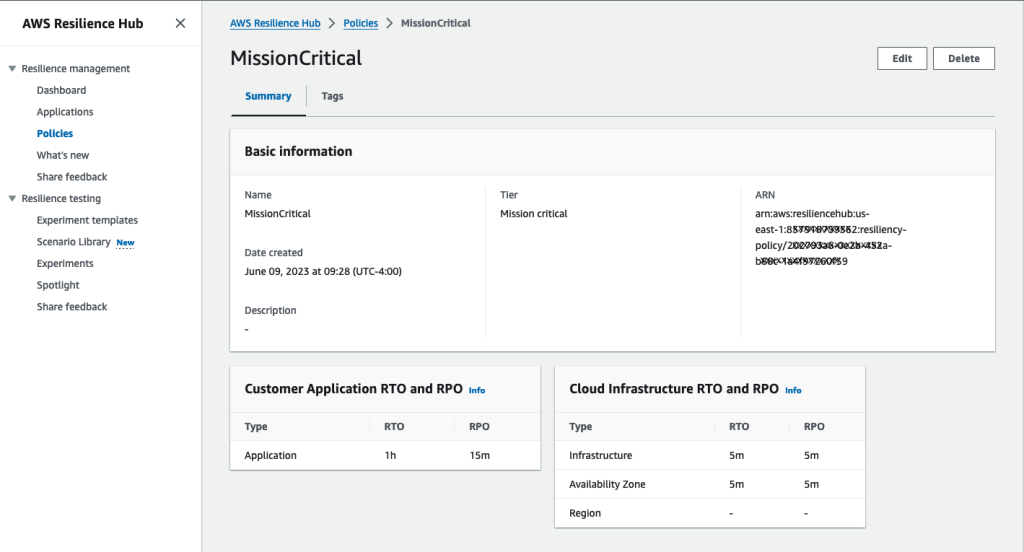Viewport: 1024px width, 552px height.
Task: Click the Application RPO value 15m
Action: click(479, 455)
